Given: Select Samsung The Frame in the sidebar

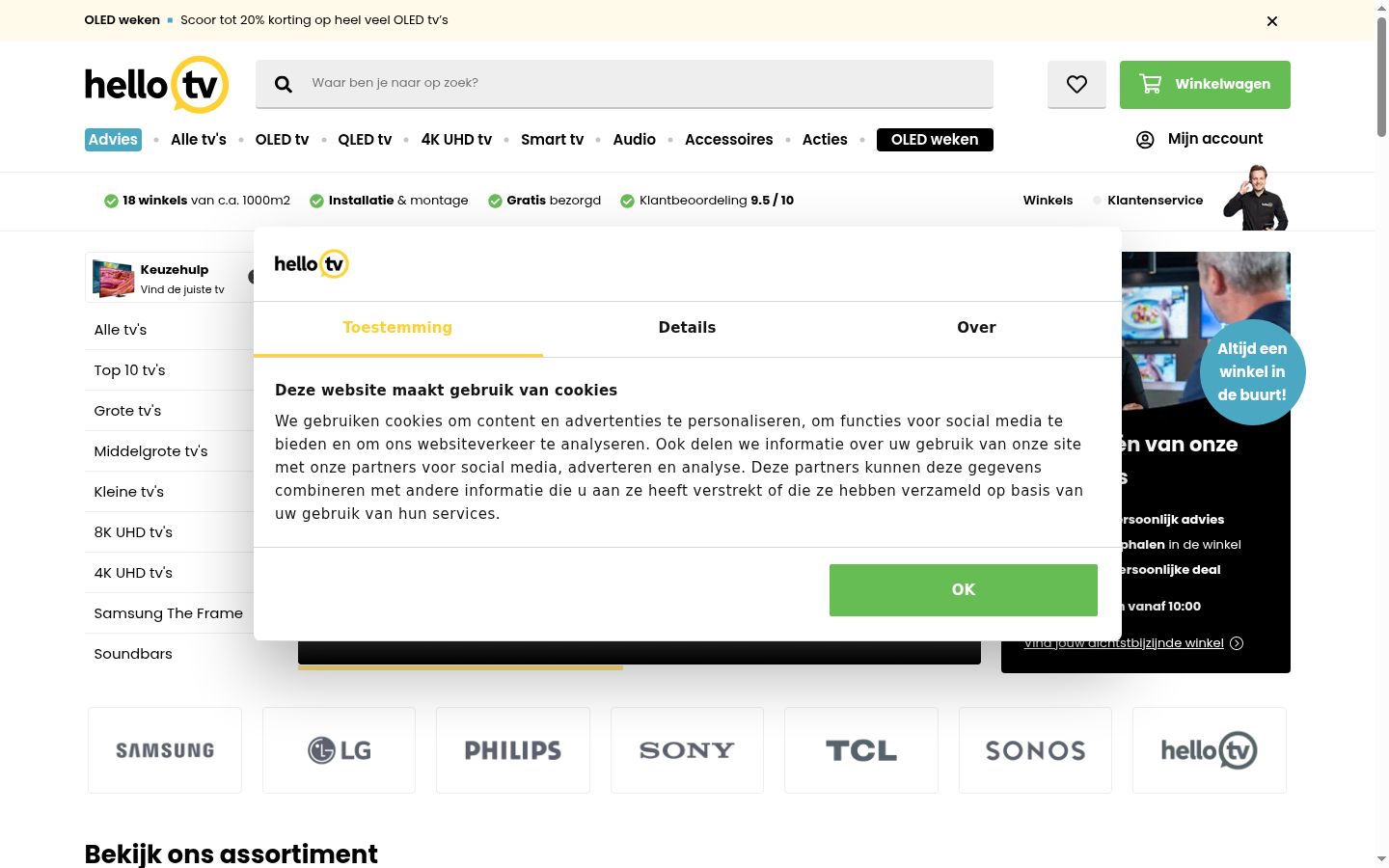Looking at the screenshot, I should point(168,613).
